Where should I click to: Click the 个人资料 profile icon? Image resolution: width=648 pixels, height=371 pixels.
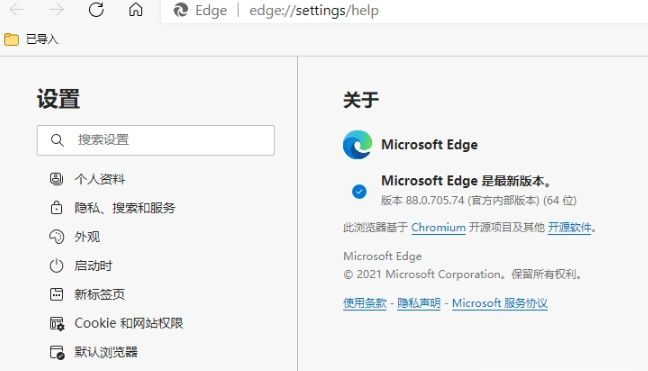(56, 179)
